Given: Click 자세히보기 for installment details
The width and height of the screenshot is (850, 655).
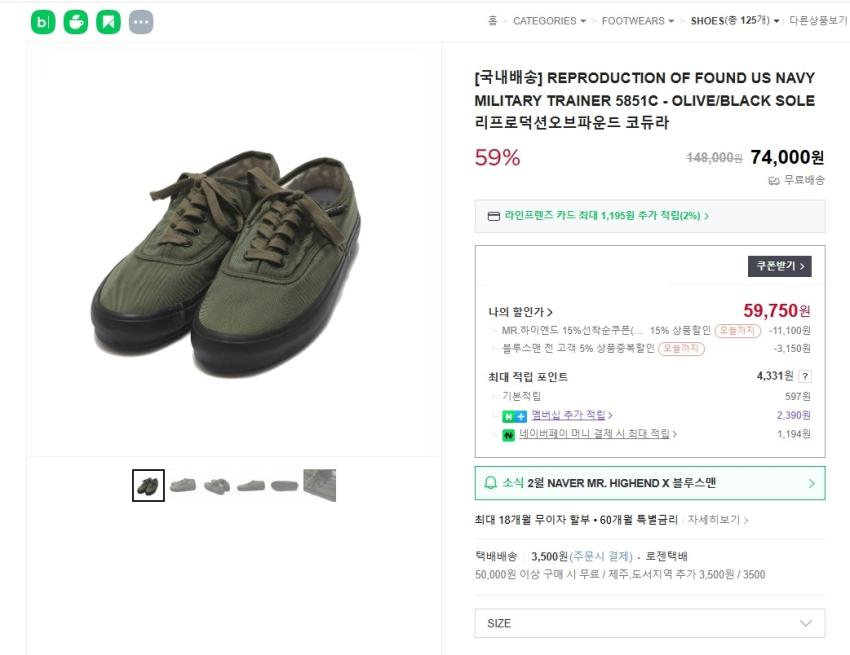Looking at the screenshot, I should tap(717, 520).
